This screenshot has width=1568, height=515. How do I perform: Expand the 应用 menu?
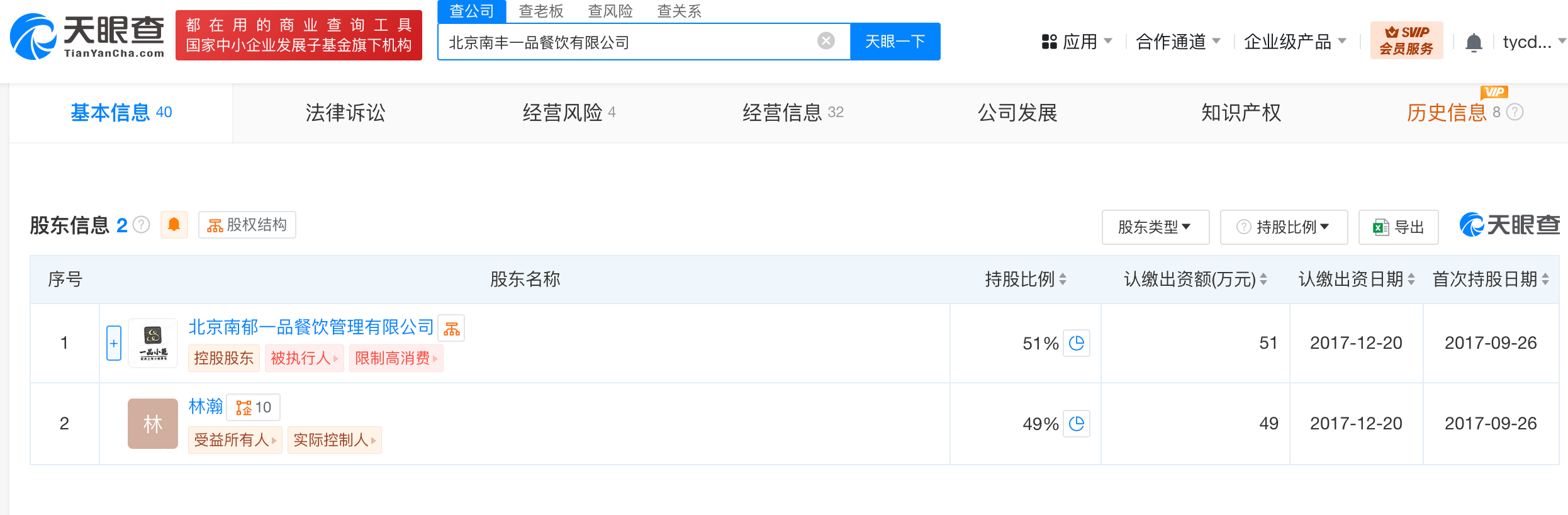1077,42
